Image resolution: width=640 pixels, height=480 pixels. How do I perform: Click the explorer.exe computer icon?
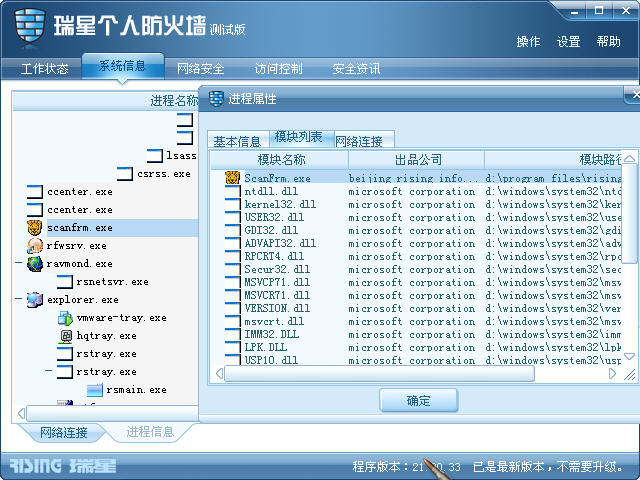pos(35,300)
